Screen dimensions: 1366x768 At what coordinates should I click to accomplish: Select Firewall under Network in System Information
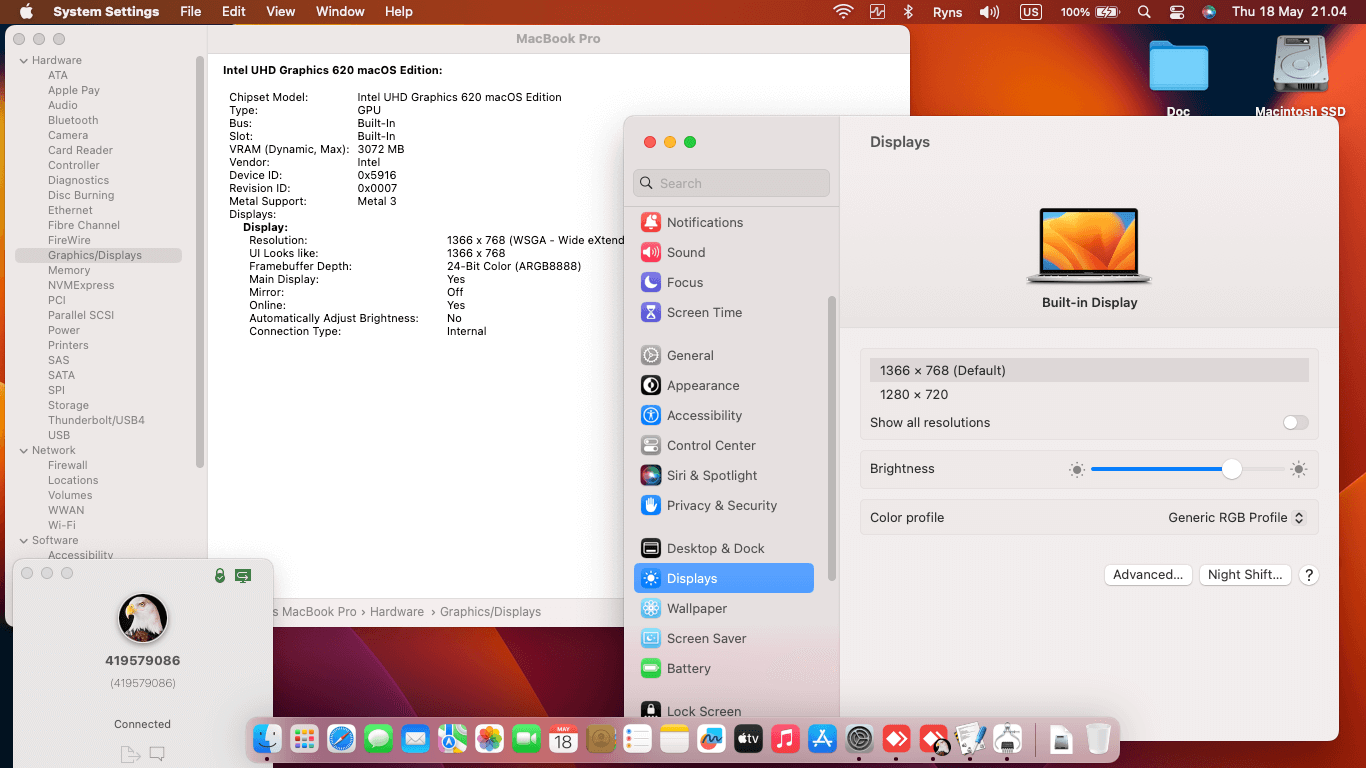(67, 465)
